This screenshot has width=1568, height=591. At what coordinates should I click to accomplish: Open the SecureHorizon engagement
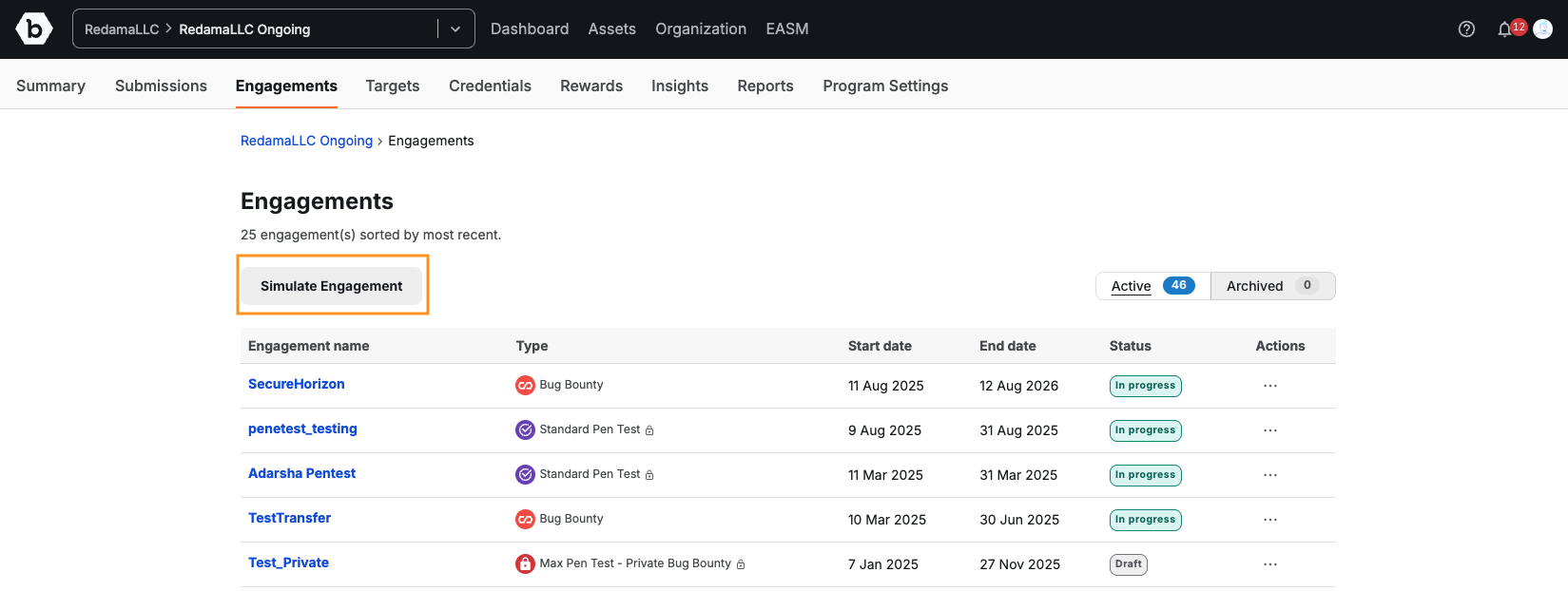(297, 384)
